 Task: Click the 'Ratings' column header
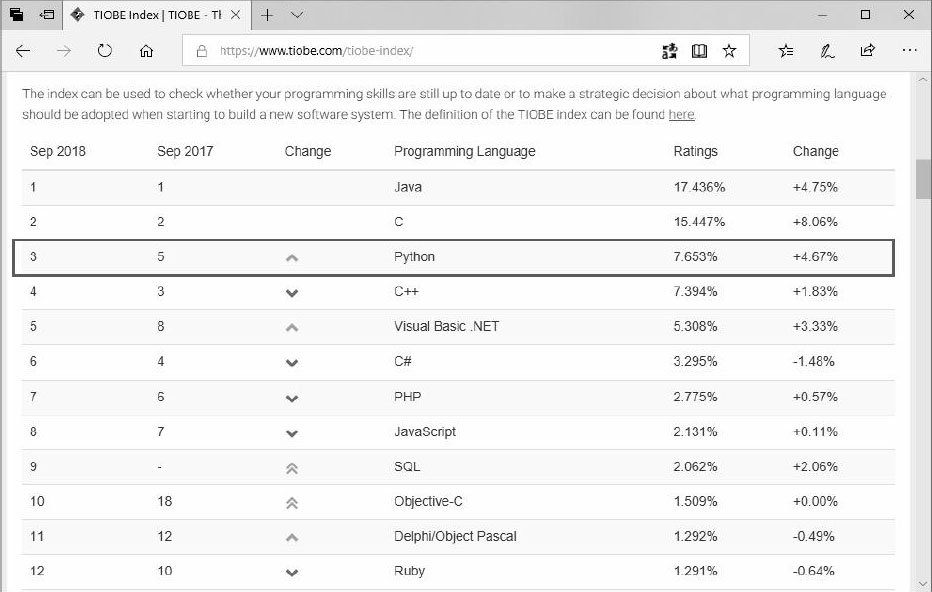pos(695,151)
